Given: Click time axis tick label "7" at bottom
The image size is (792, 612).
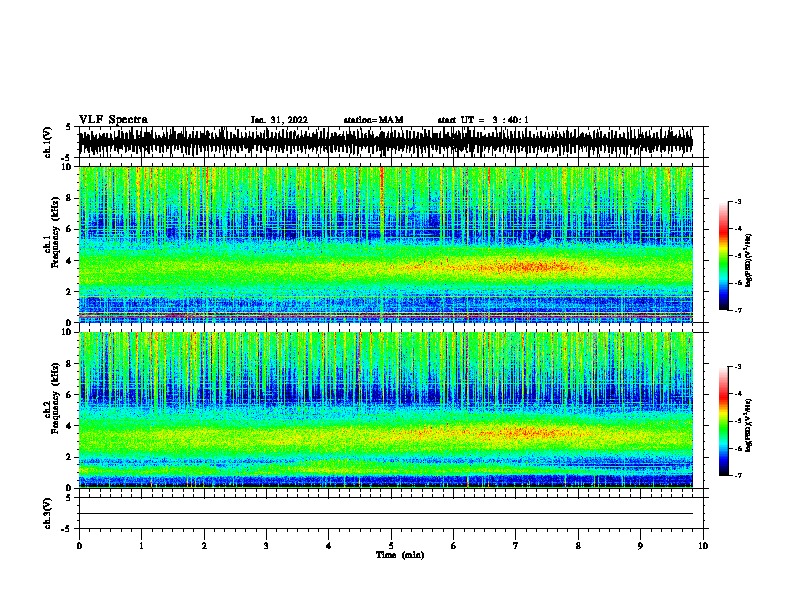Looking at the screenshot, I should [516, 546].
